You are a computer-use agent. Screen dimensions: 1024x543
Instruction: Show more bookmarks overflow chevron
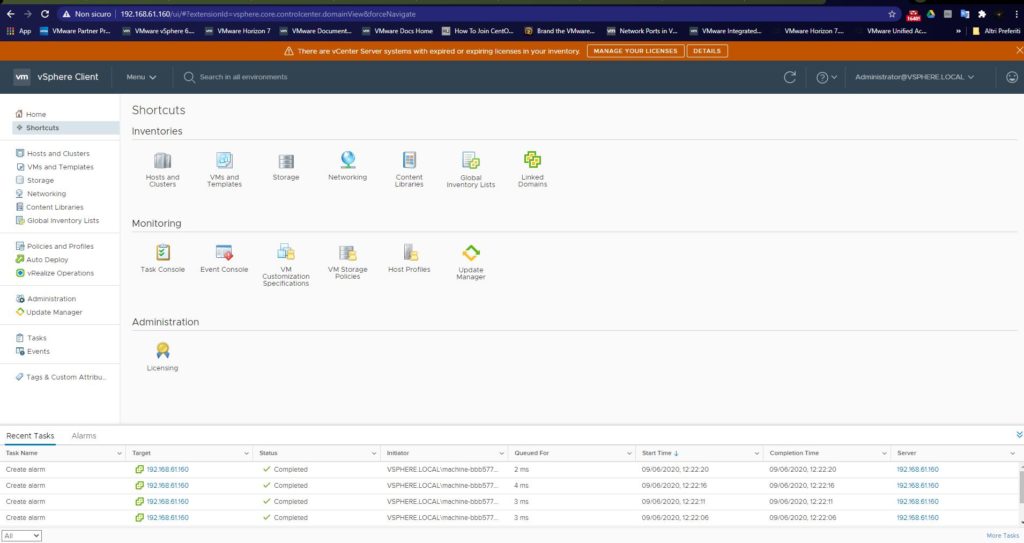point(958,31)
